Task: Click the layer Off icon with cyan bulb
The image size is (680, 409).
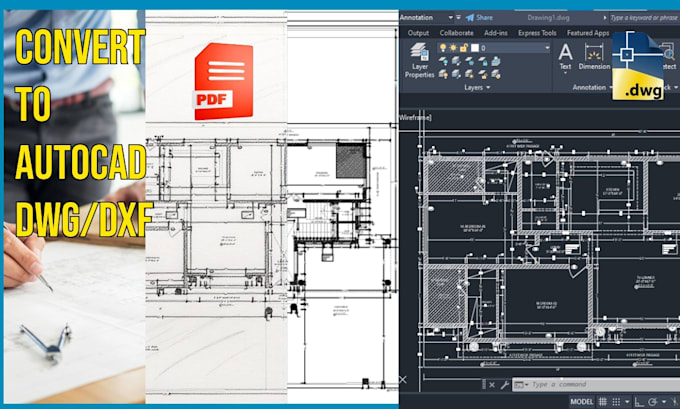Action: click(443, 61)
